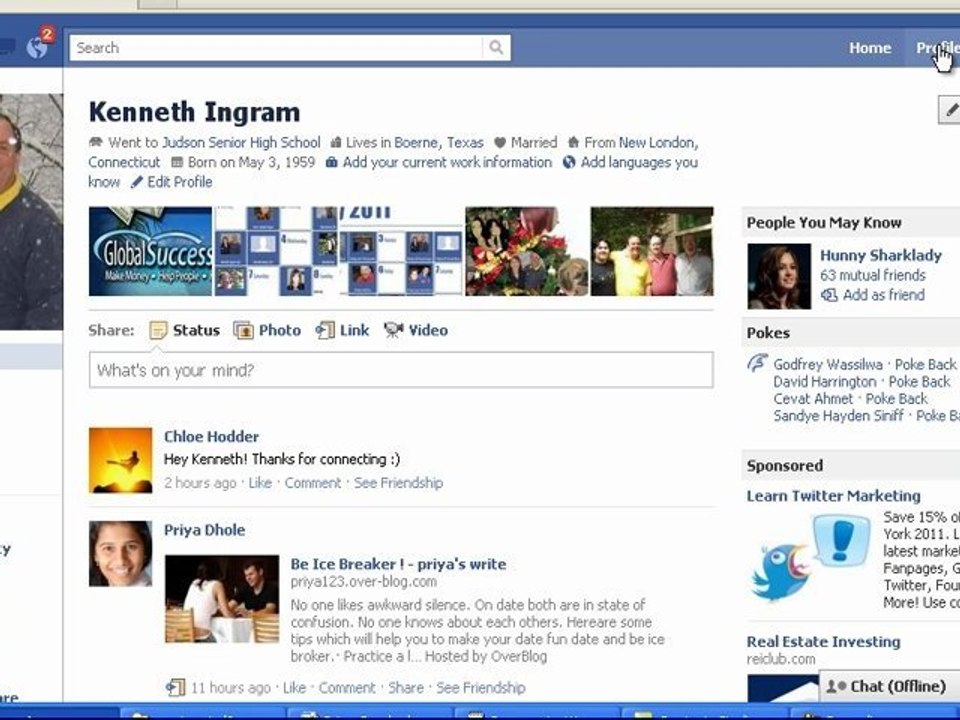Open Learn Twitter Marketing ad
Image resolution: width=960 pixels, height=720 pixels.
tap(833, 496)
